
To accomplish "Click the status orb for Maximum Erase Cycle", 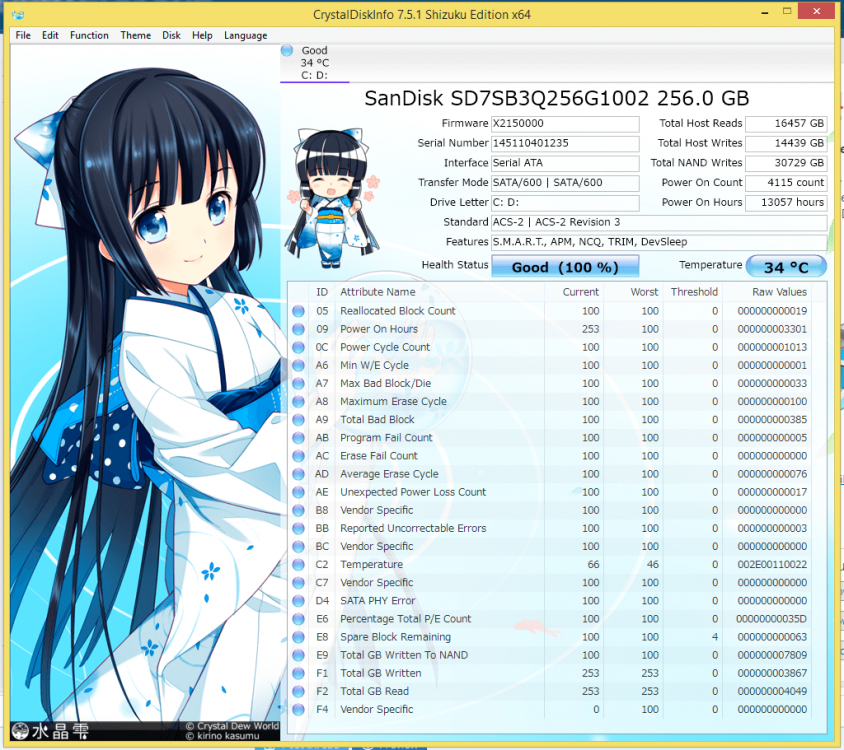I will point(298,402).
